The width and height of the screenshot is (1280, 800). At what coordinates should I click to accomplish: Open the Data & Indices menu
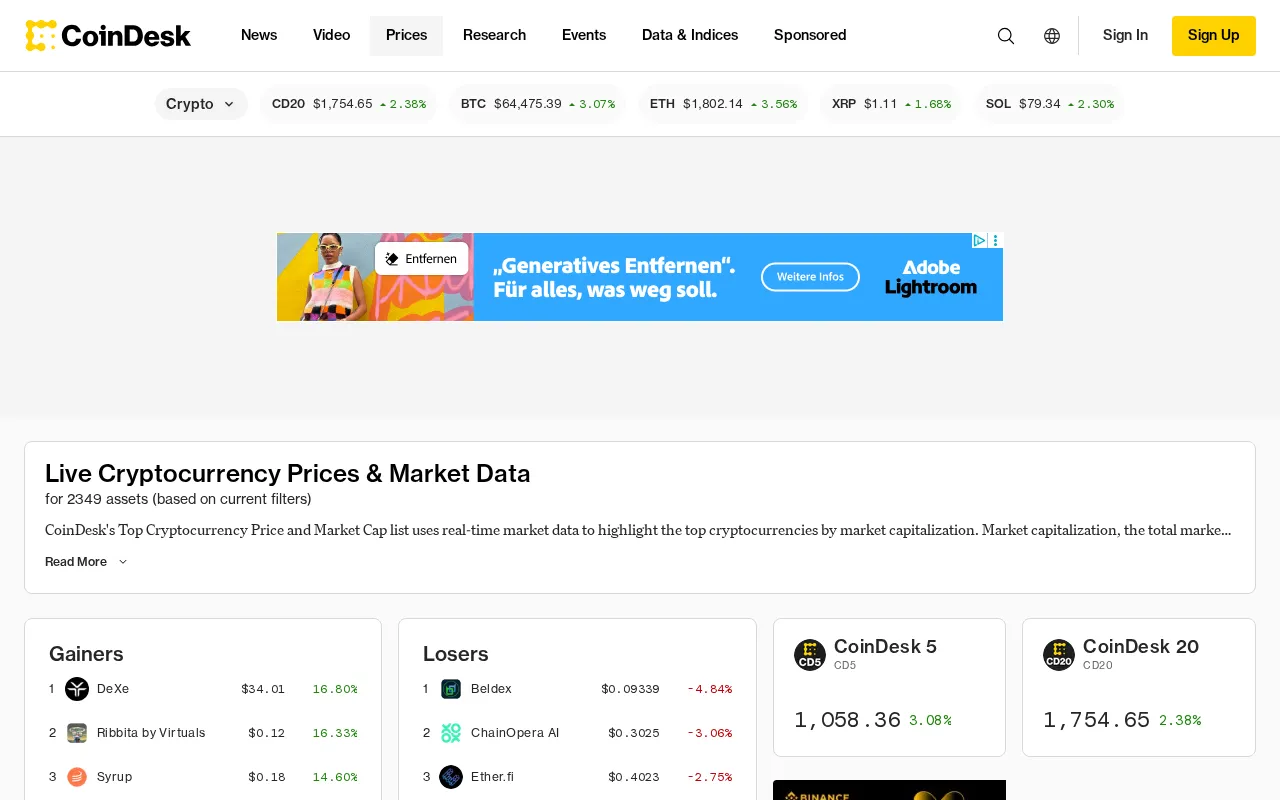coord(690,36)
